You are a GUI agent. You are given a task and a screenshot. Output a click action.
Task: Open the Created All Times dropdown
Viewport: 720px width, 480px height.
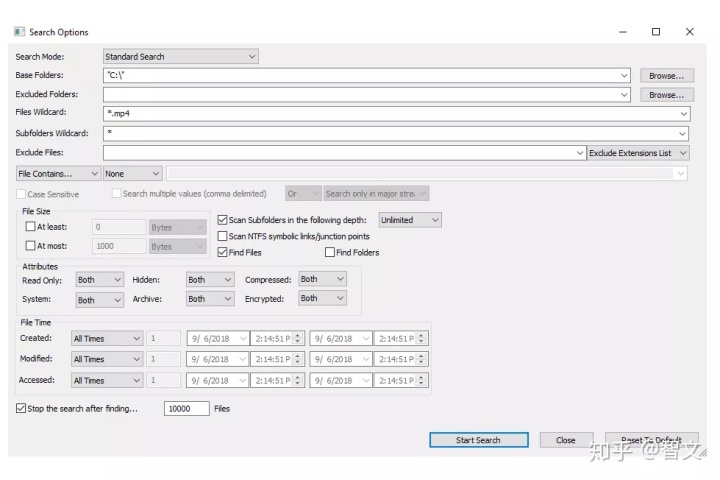107,339
